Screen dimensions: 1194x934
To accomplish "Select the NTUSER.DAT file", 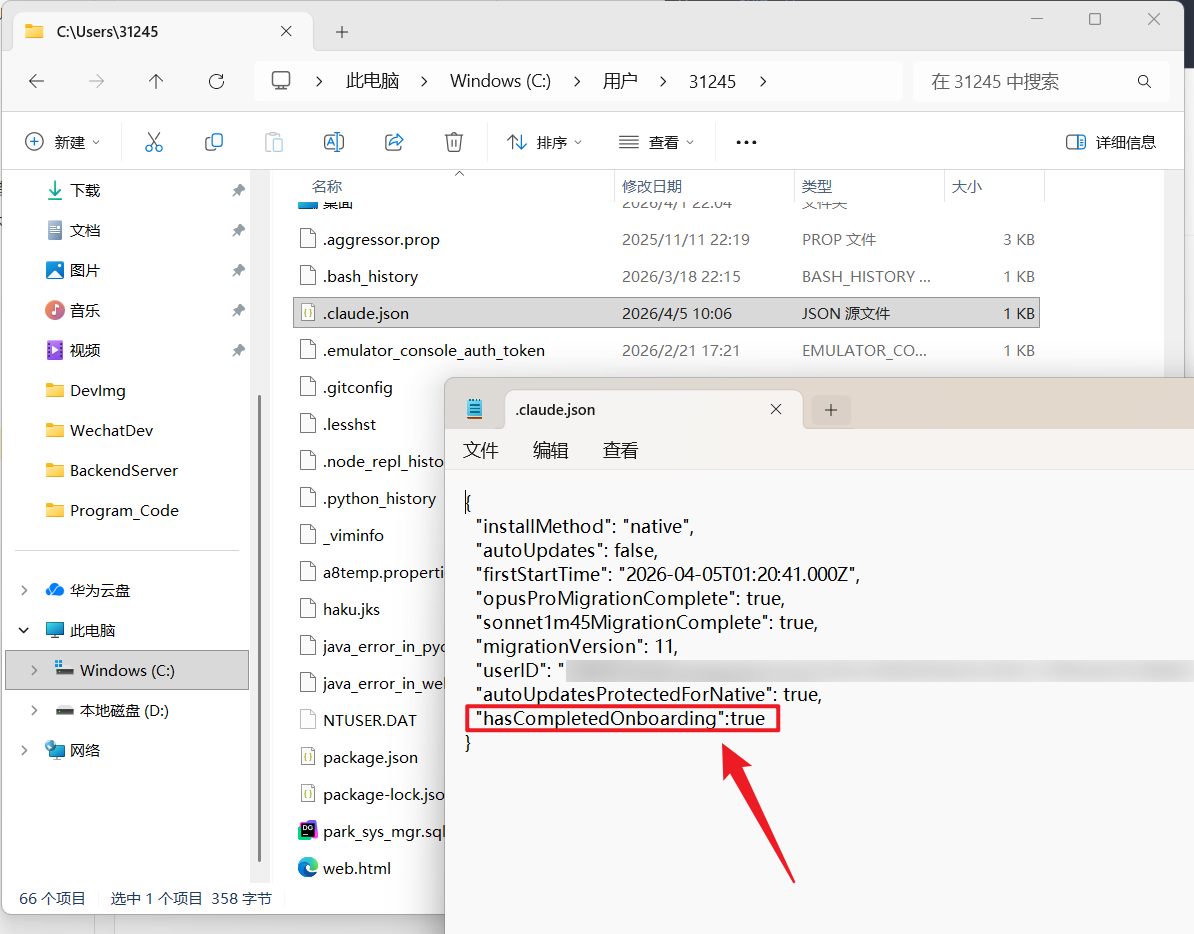I will pyautogui.click(x=369, y=720).
